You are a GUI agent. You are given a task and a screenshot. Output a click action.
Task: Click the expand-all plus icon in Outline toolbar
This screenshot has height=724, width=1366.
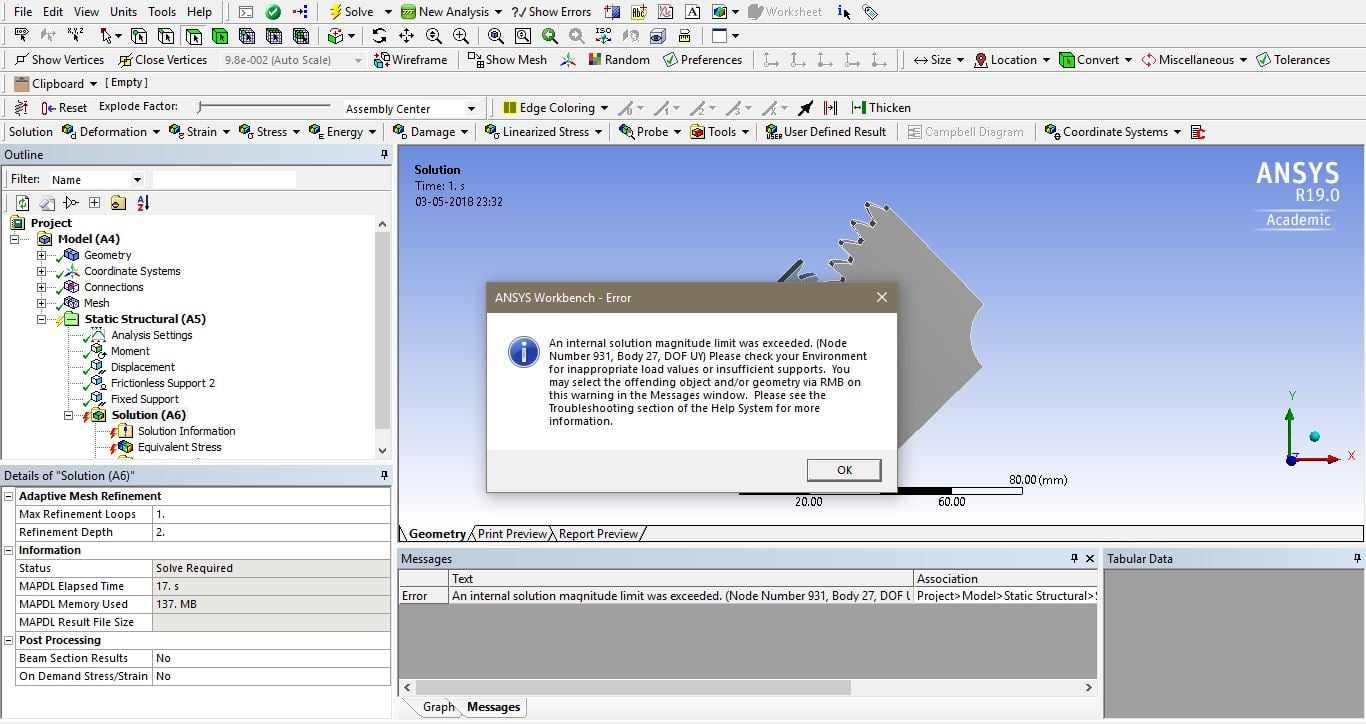(94, 203)
